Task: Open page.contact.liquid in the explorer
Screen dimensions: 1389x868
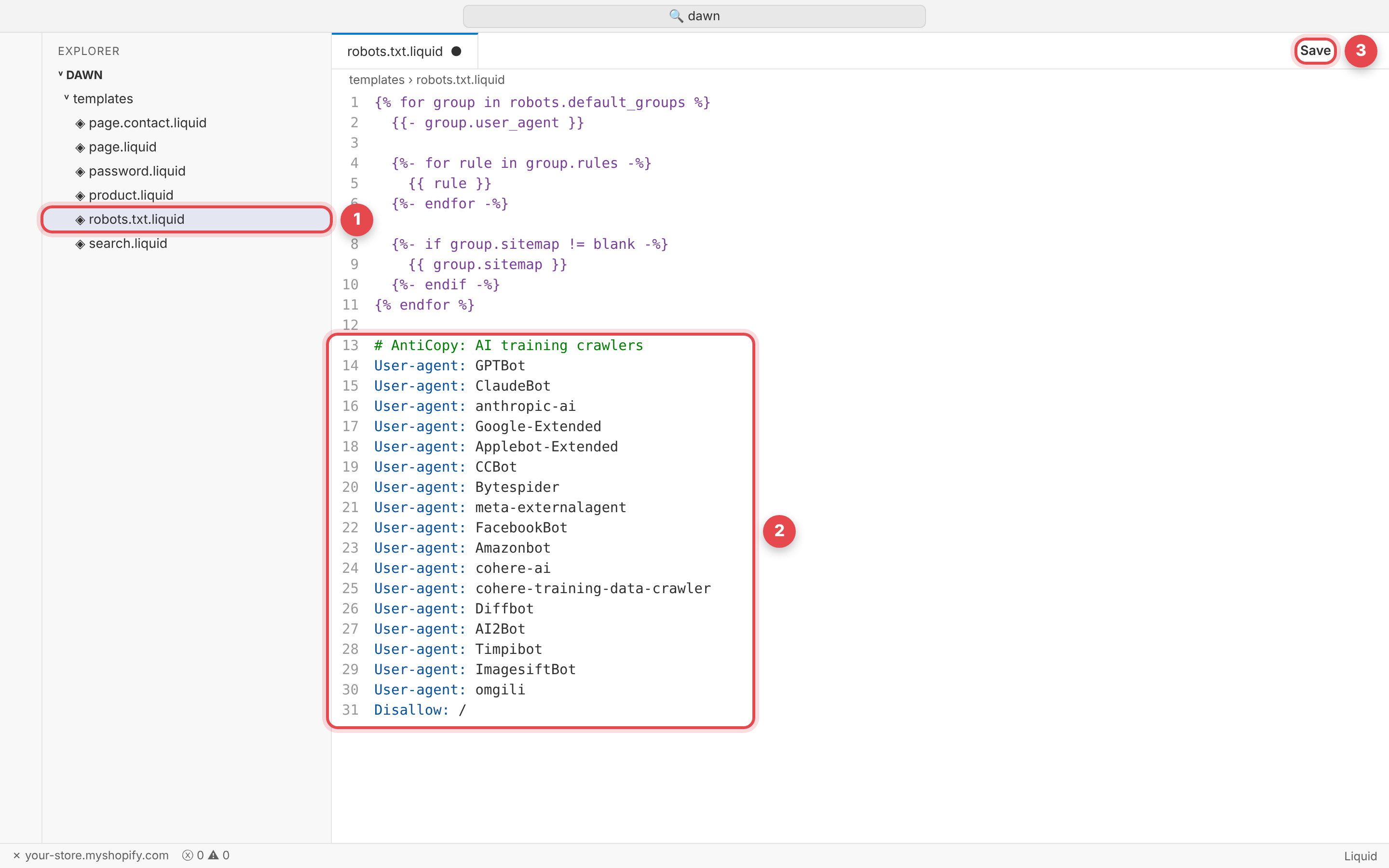Action: (x=187, y=123)
